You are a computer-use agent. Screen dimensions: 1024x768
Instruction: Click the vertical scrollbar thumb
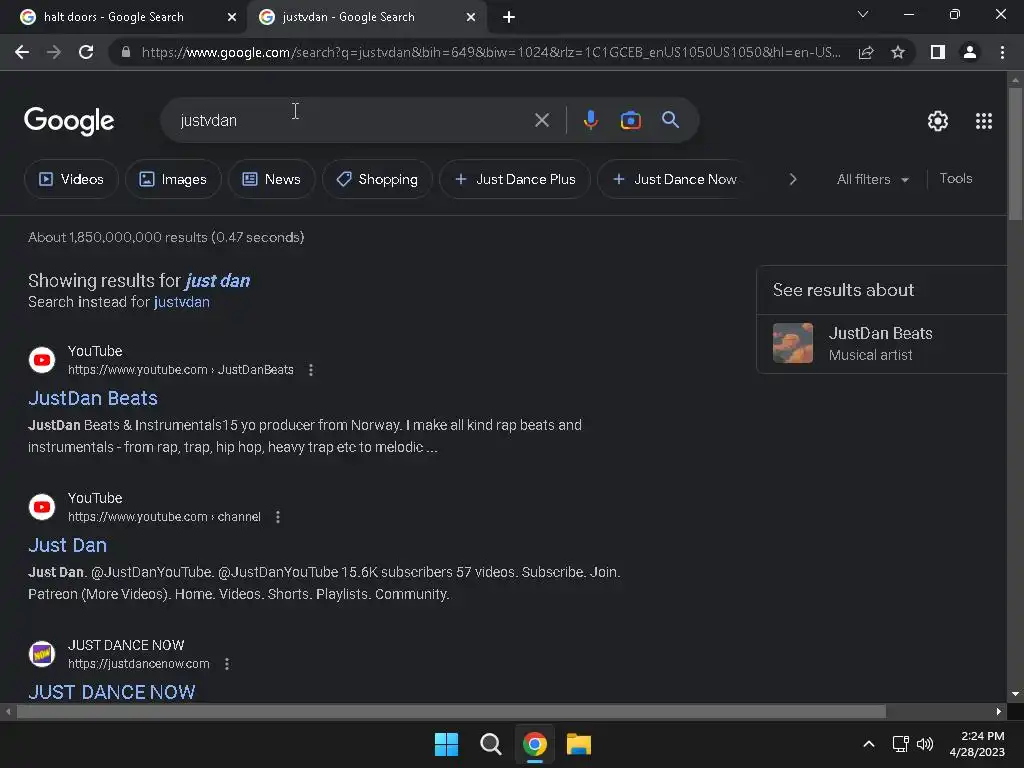coord(1015,153)
